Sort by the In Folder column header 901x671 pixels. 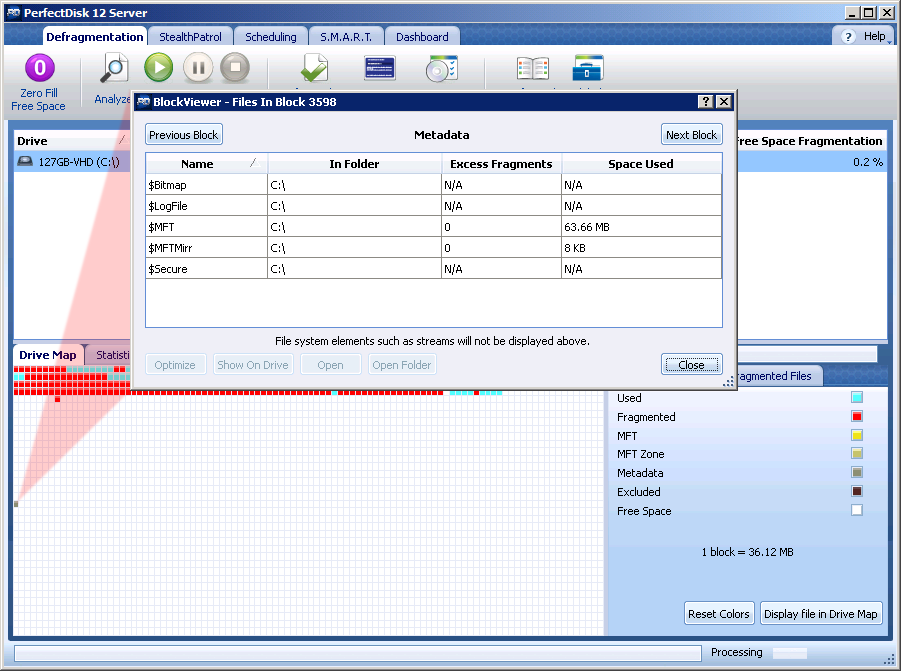click(355, 164)
